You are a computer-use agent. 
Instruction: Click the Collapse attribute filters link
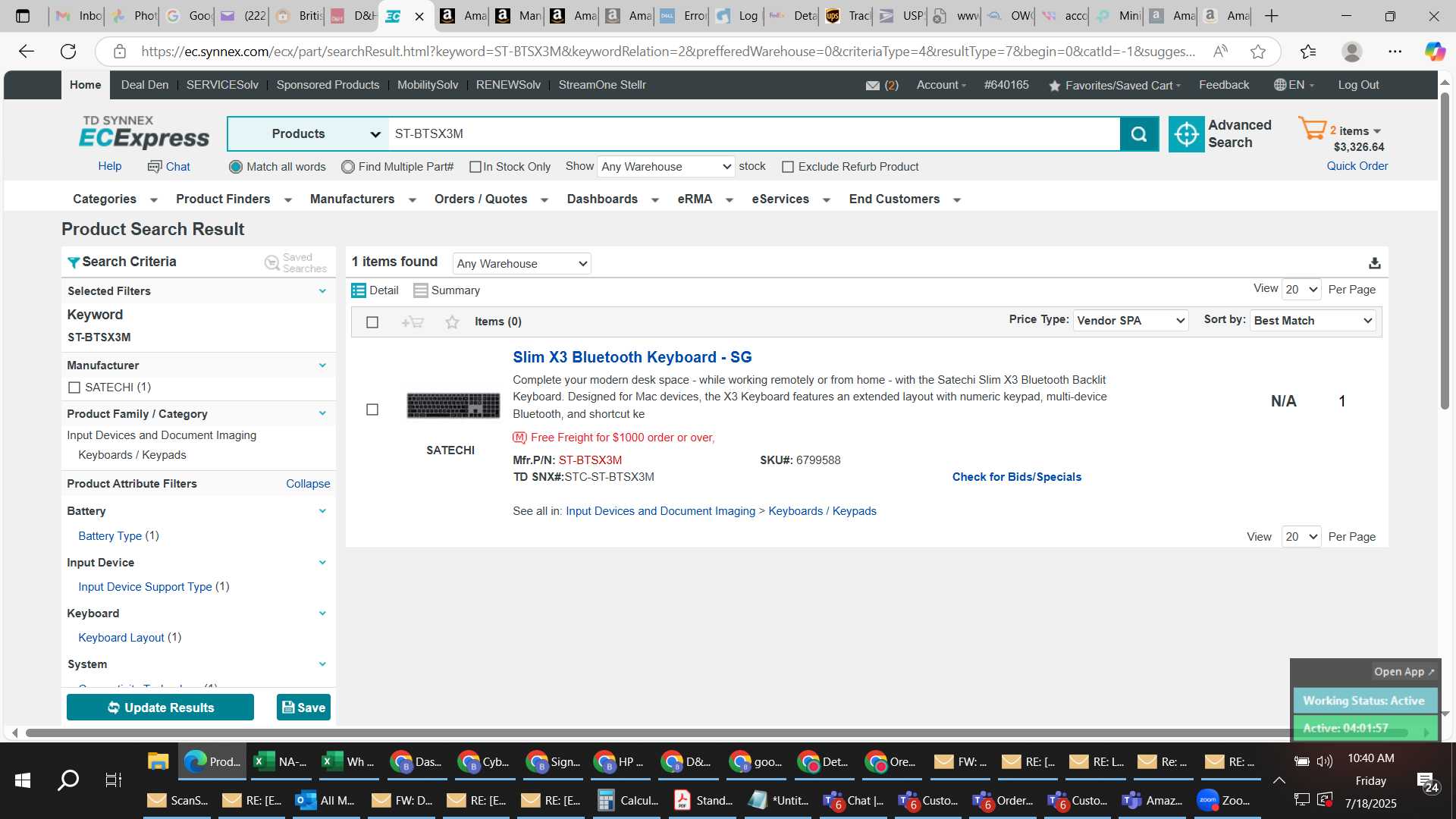[308, 484]
